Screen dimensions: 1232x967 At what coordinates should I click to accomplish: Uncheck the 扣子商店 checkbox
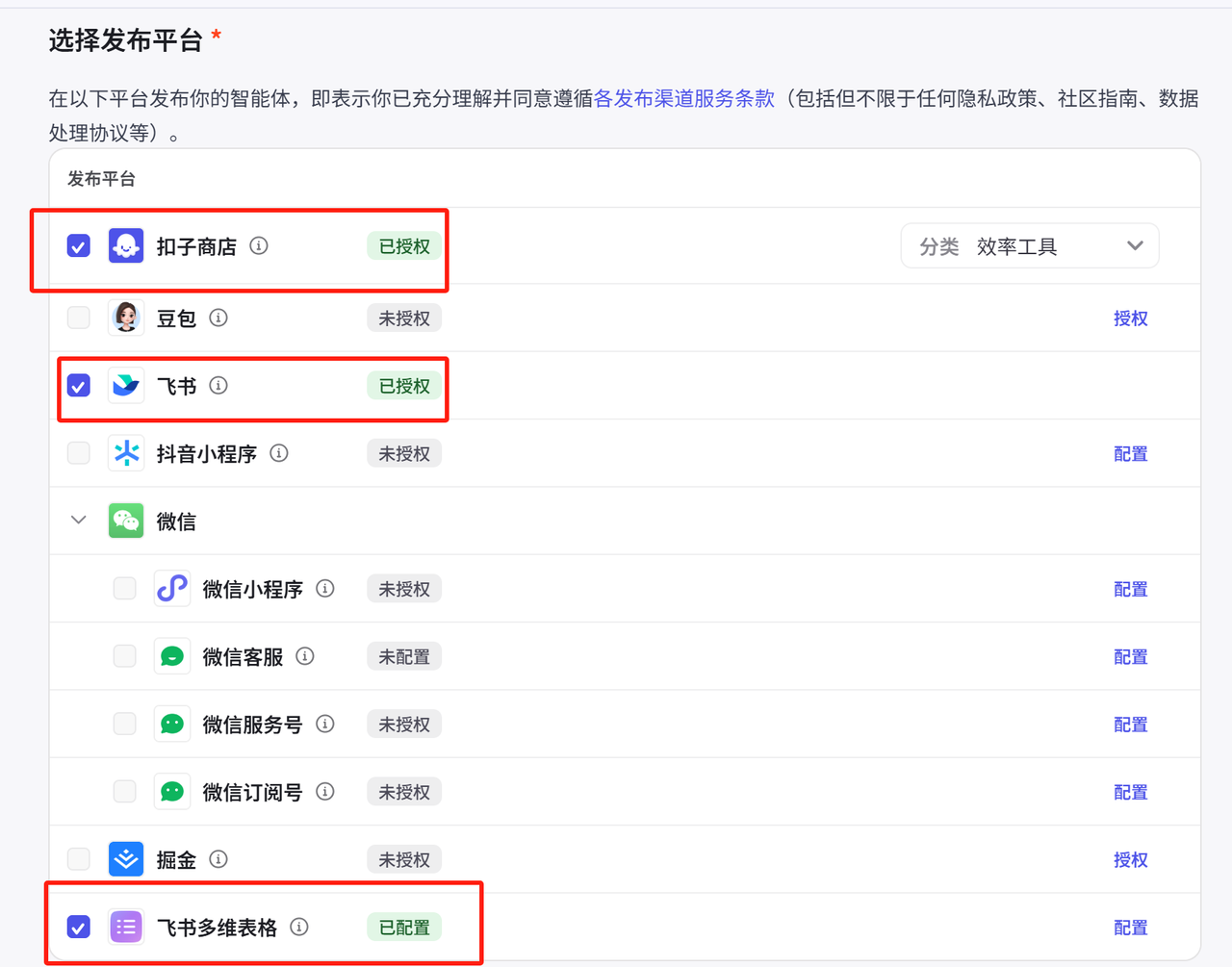pos(78,245)
